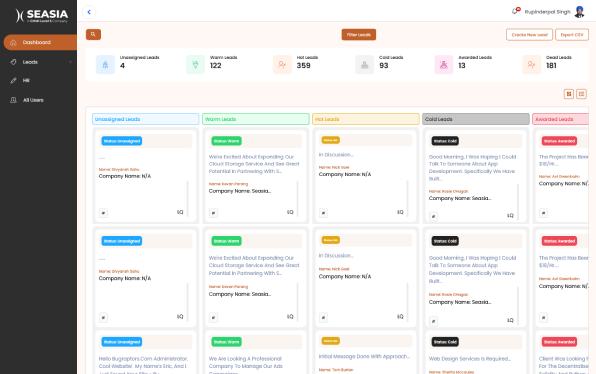
Task: Click Warm Leads count 122
Action: [x=216, y=66]
